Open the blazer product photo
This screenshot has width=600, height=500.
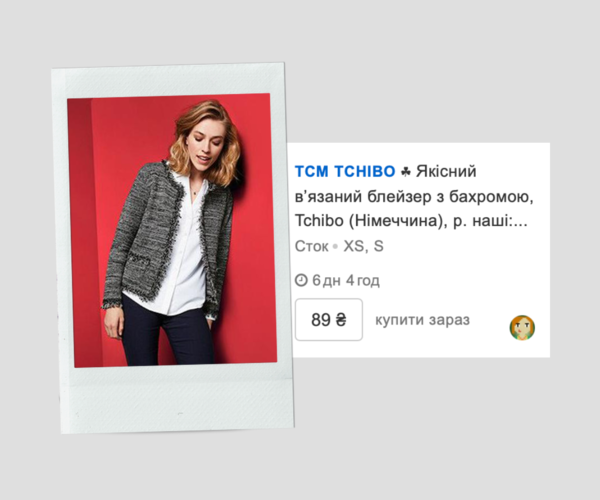coord(172,231)
